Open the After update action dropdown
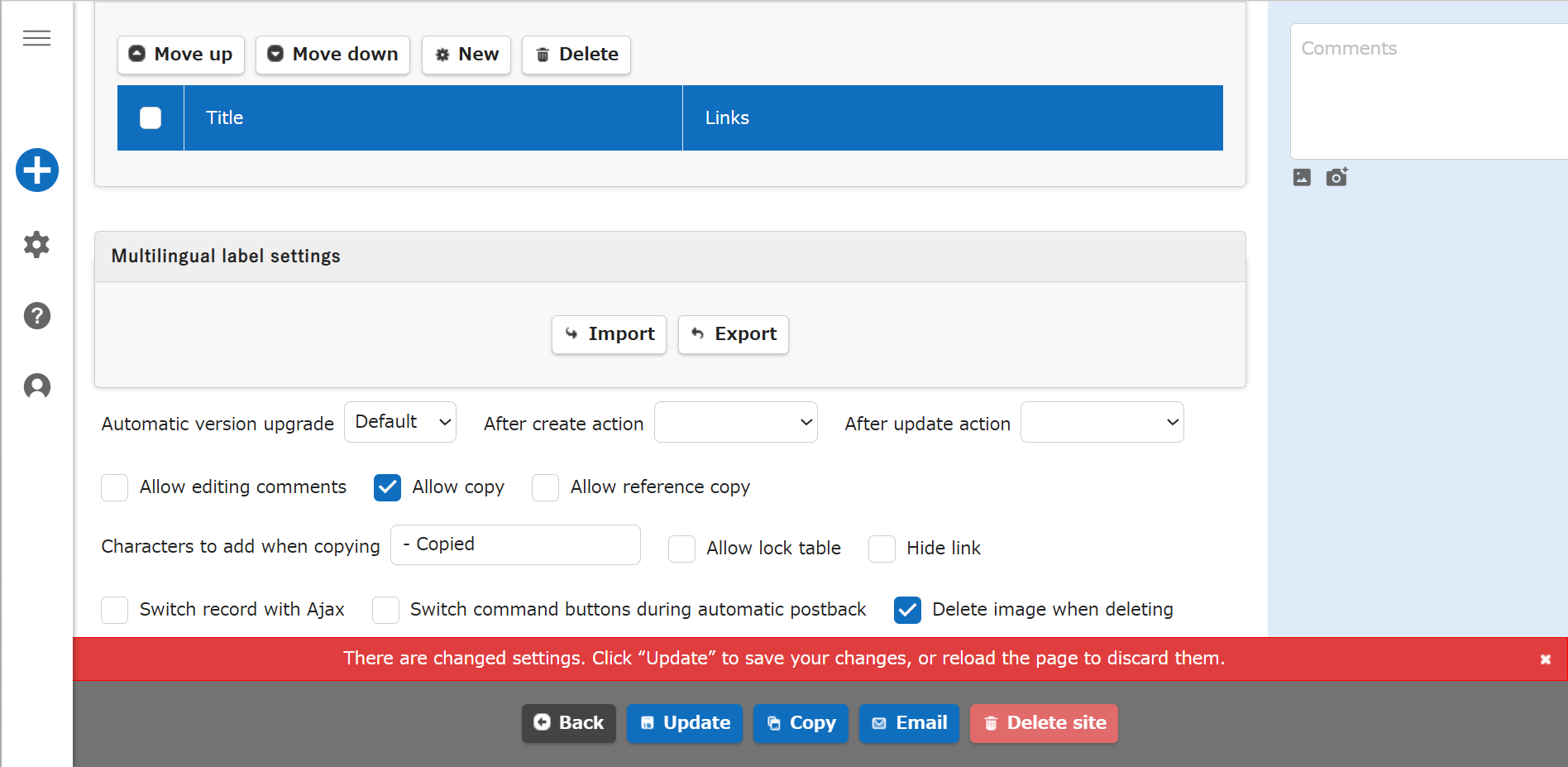 [x=1102, y=422]
